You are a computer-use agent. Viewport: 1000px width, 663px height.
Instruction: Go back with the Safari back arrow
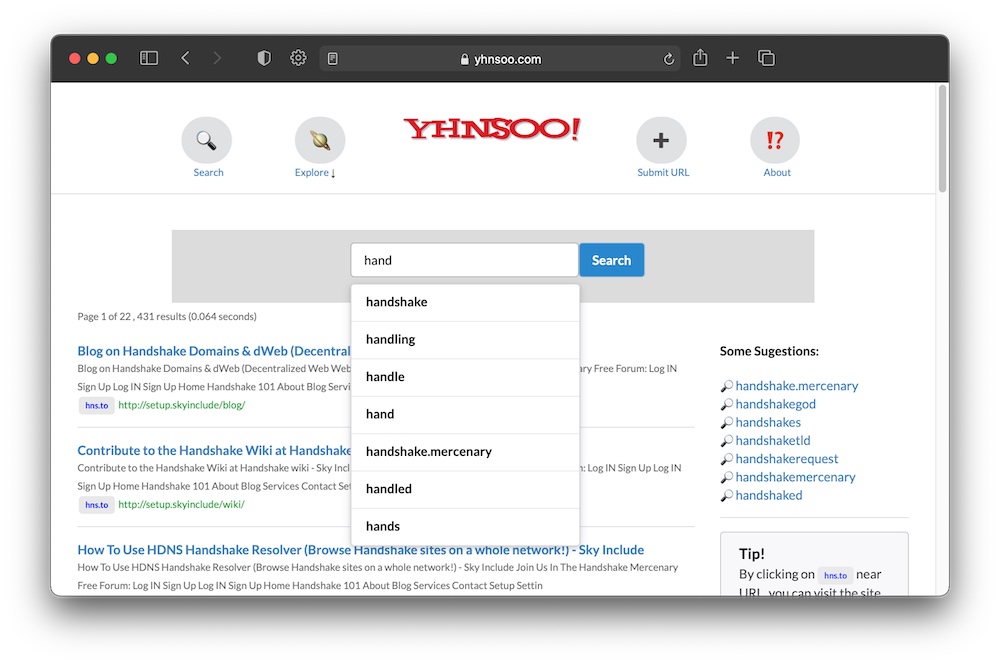(185, 59)
